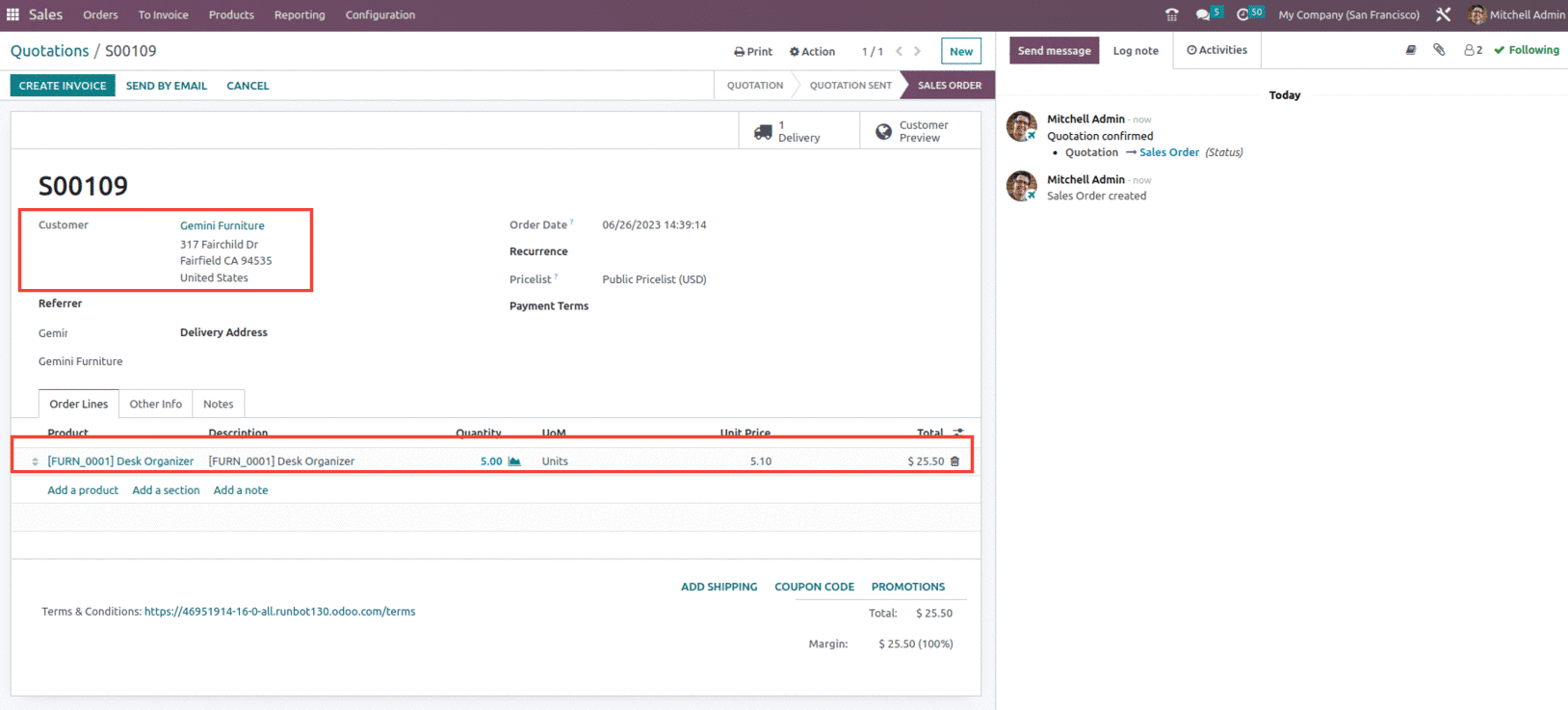The image size is (1568, 710).
Task: Go to next record arrow
Action: pos(917,51)
